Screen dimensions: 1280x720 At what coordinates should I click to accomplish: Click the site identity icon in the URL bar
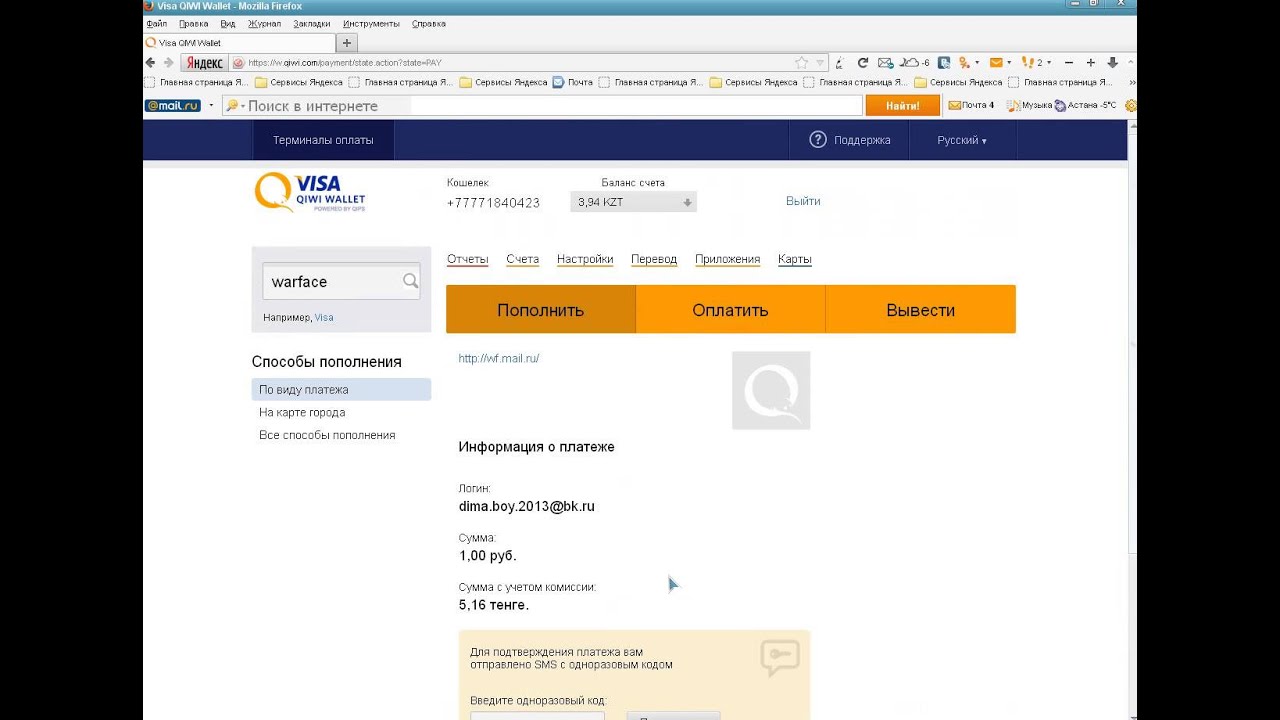click(x=238, y=62)
